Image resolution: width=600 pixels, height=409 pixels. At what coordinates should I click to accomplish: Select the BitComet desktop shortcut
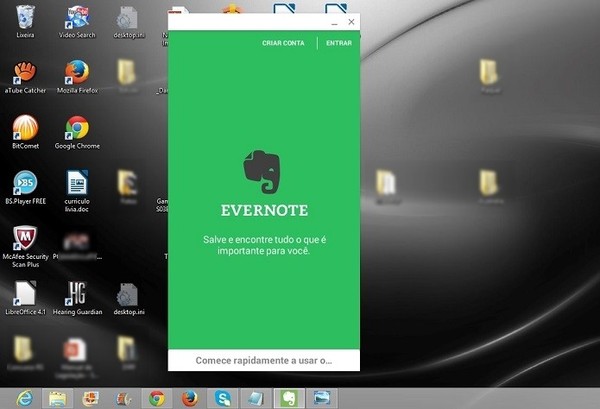click(x=25, y=132)
